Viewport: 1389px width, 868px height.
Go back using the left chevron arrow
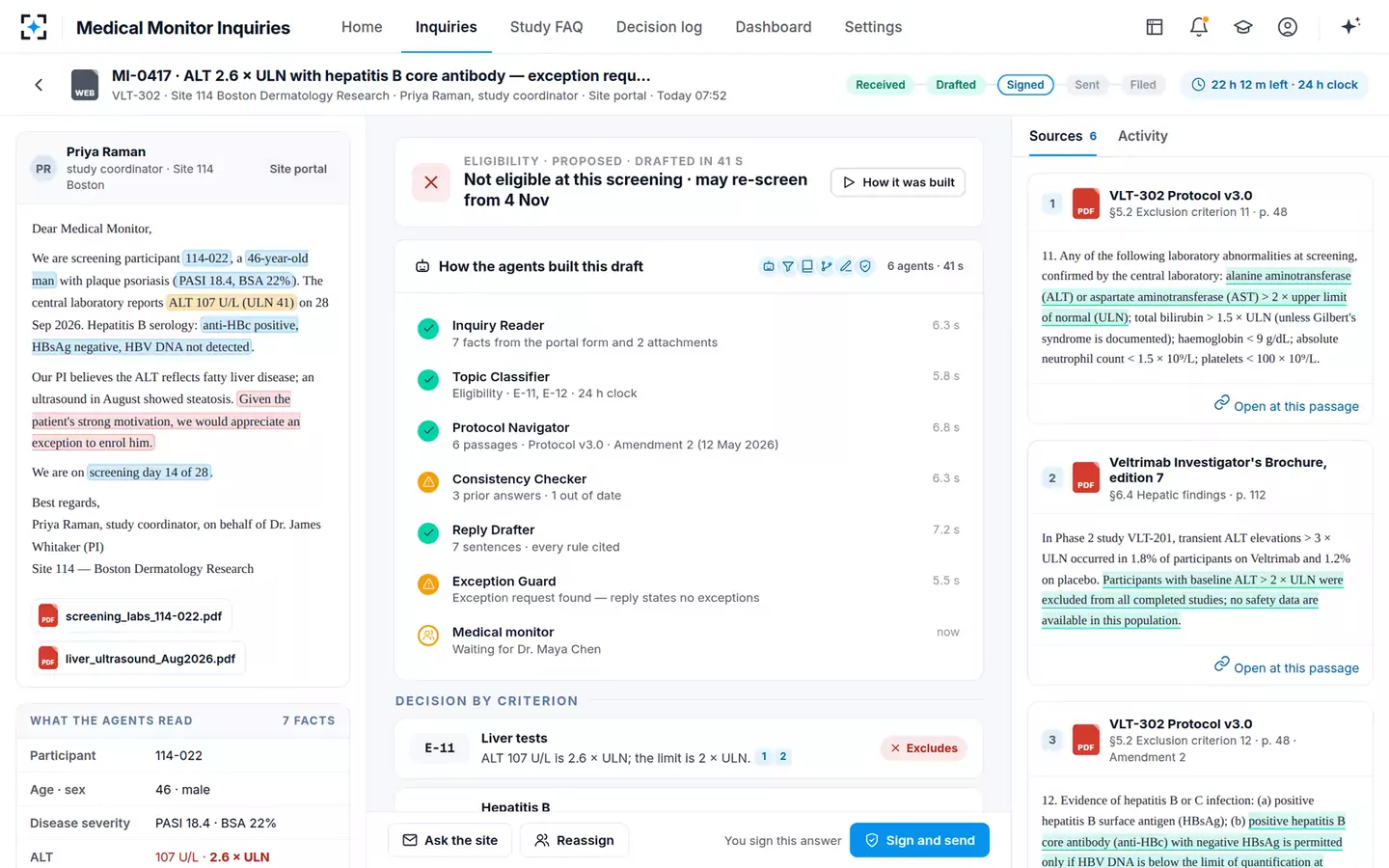(x=39, y=85)
